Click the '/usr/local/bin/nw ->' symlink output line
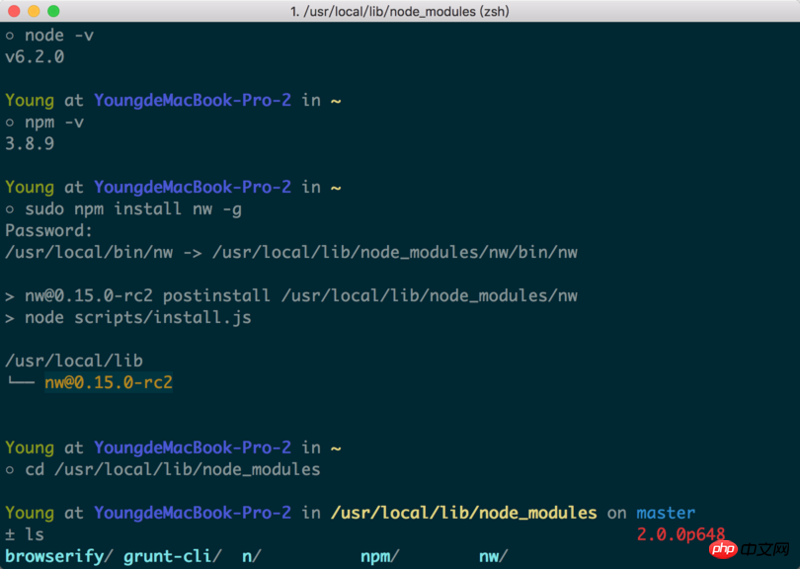Image resolution: width=800 pixels, height=569 pixels. [x=291, y=252]
